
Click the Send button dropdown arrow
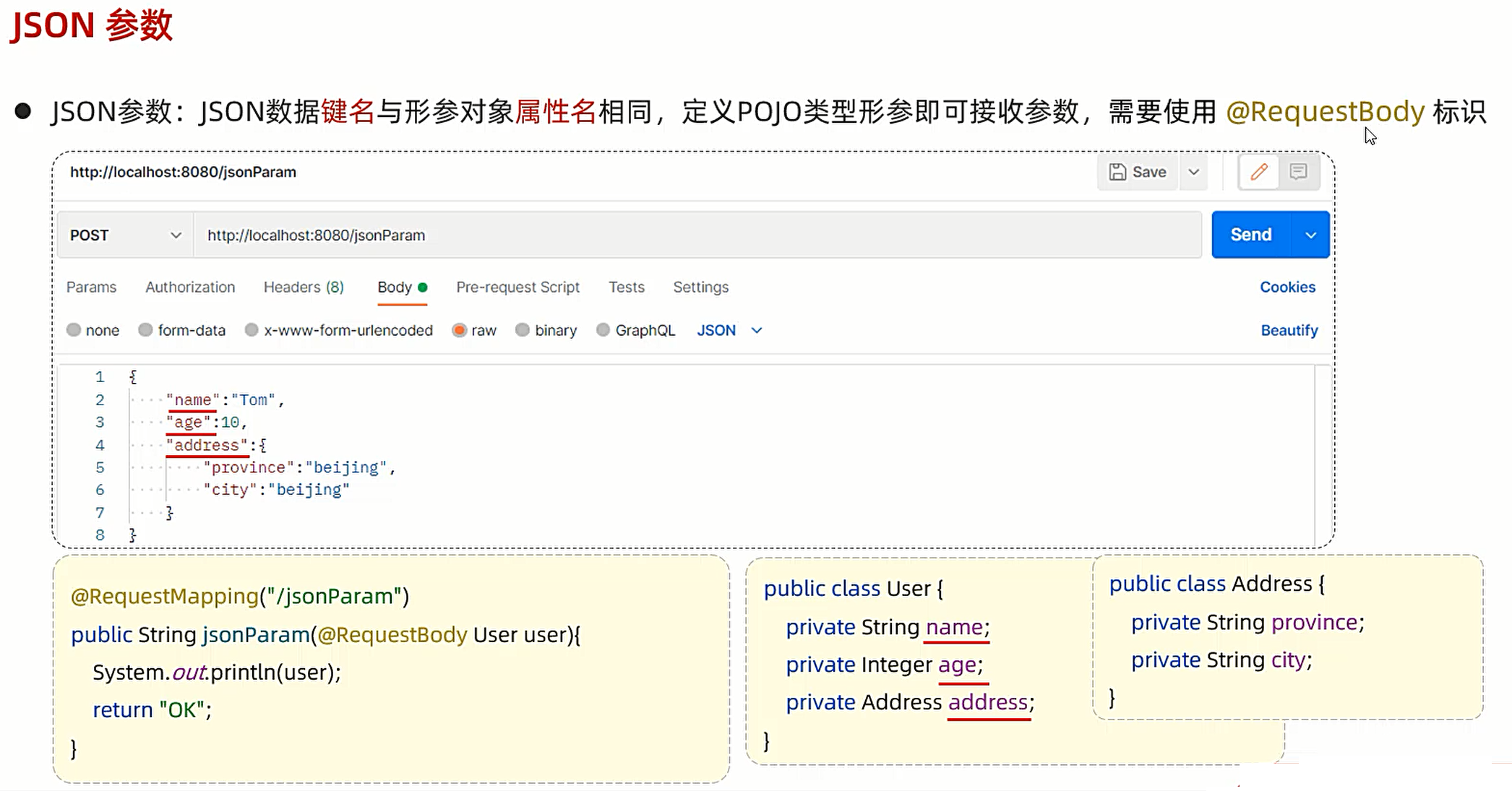[x=1311, y=234]
